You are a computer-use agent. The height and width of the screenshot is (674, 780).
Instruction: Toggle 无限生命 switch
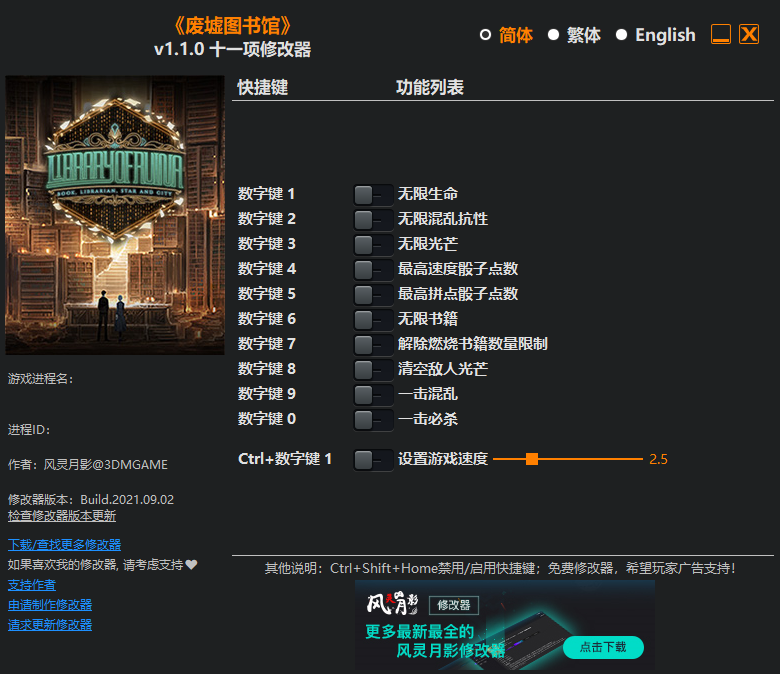click(x=373, y=194)
